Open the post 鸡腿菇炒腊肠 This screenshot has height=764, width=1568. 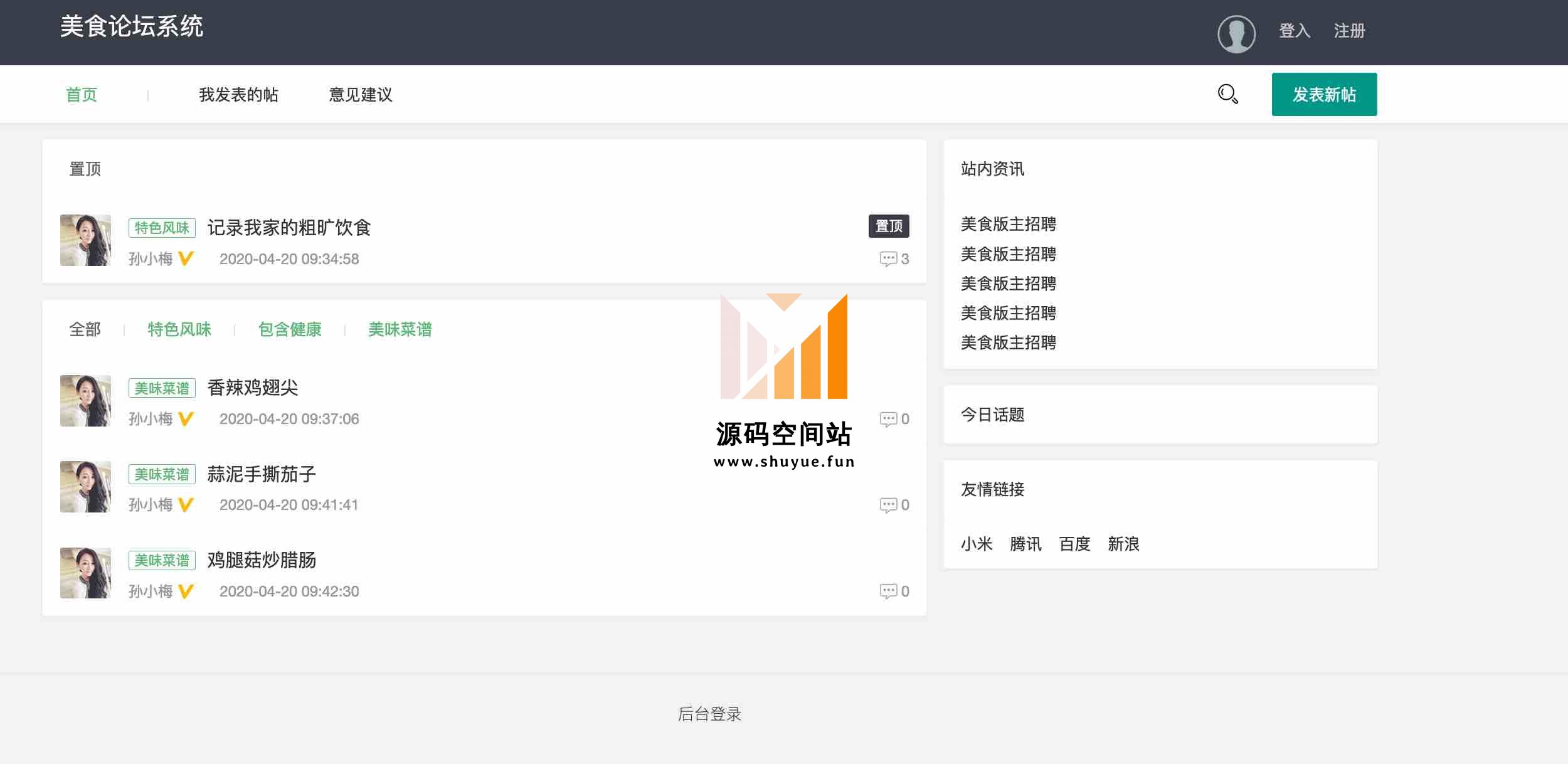[x=262, y=560]
